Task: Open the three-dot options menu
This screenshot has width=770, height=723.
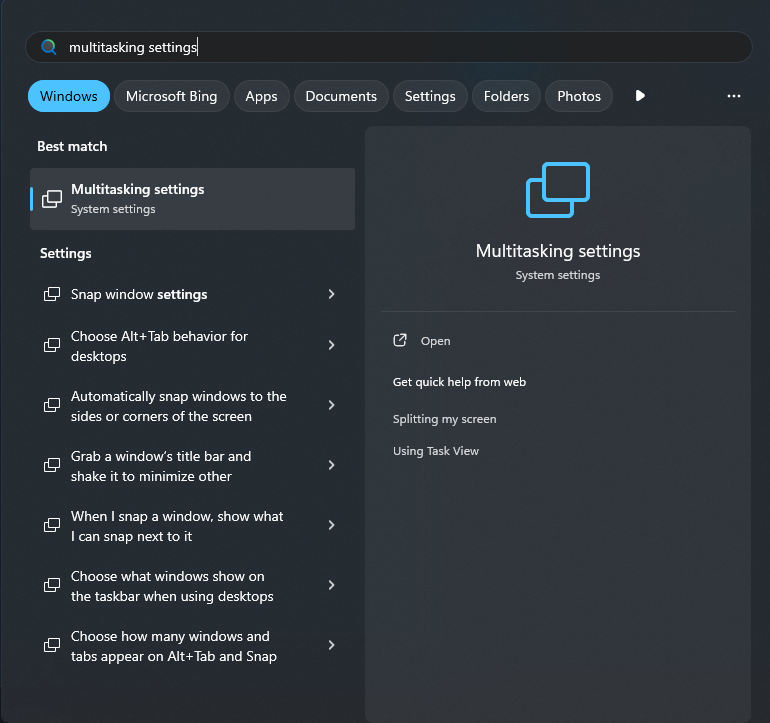Action: (734, 96)
